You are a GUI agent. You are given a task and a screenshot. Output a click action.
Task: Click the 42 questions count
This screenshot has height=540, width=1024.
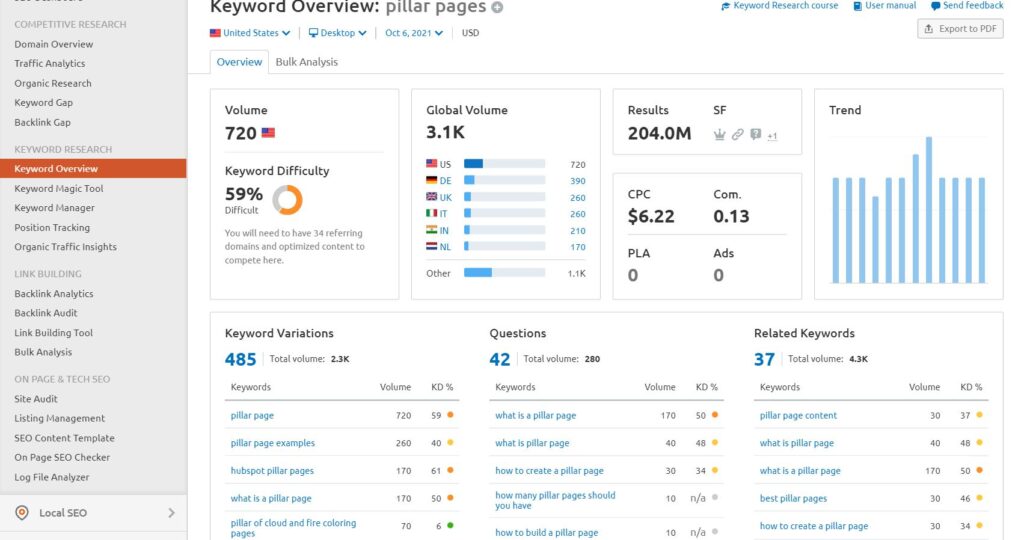click(x=500, y=359)
